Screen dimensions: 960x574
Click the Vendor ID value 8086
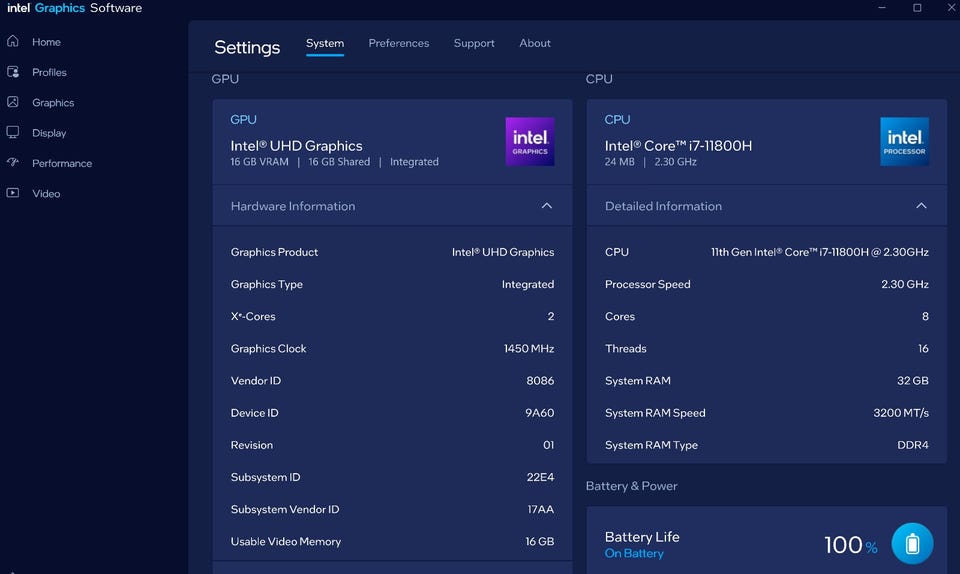540,381
